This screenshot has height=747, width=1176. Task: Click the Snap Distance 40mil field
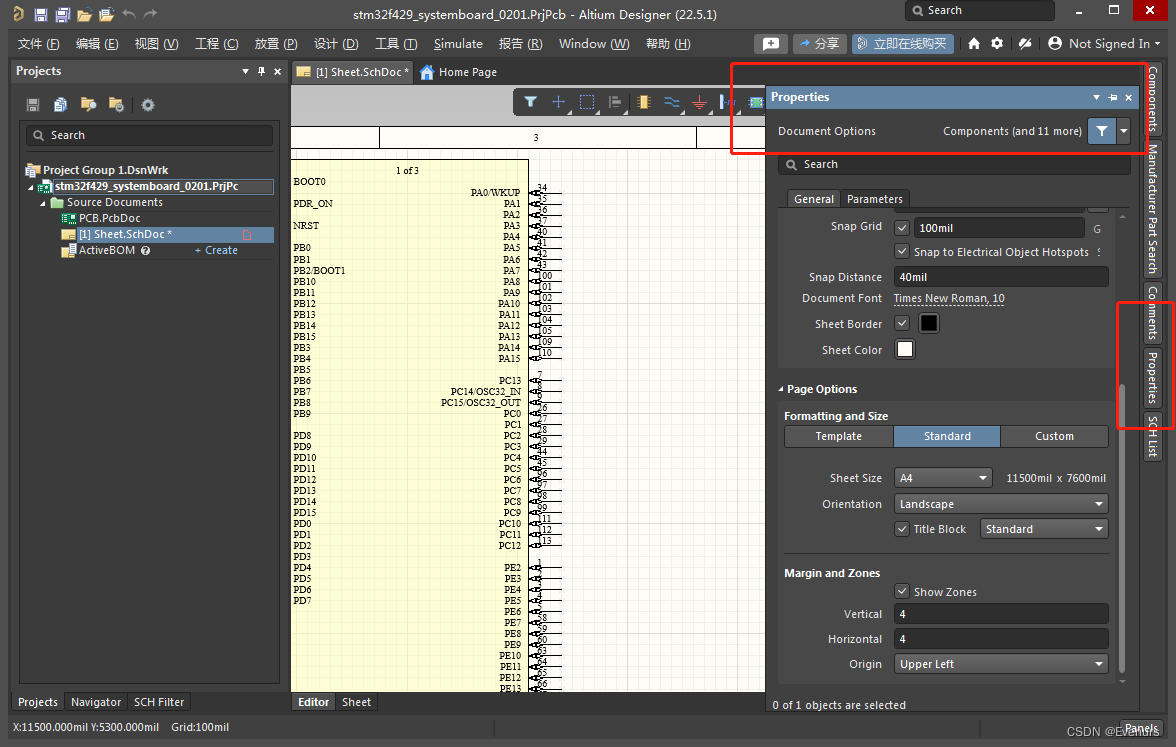(1000, 277)
